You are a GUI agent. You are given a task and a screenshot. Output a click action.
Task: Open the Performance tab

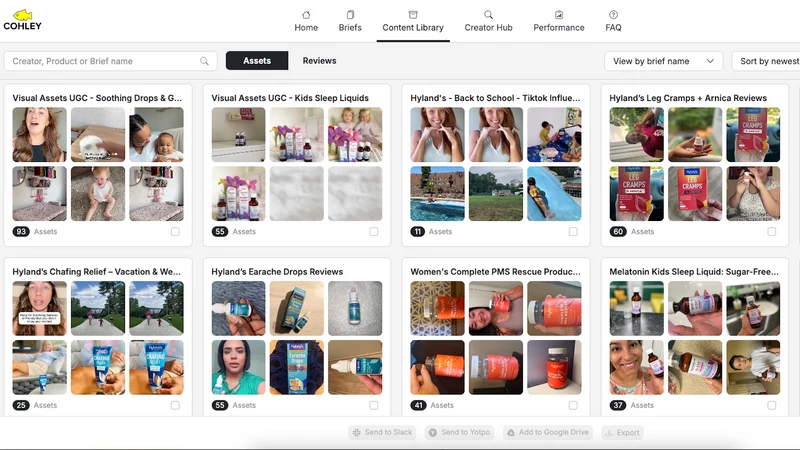click(559, 21)
